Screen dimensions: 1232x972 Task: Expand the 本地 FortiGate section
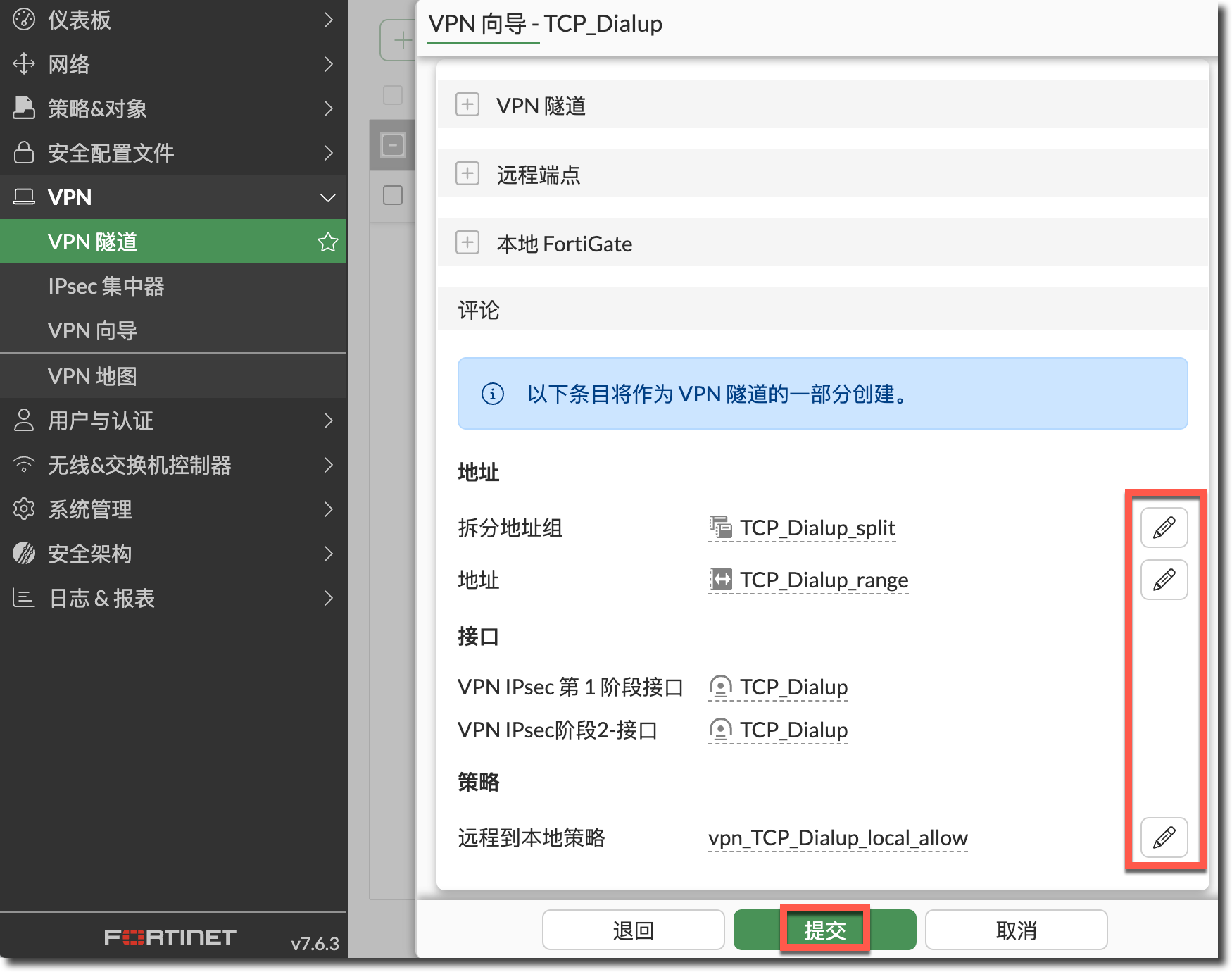(x=467, y=243)
